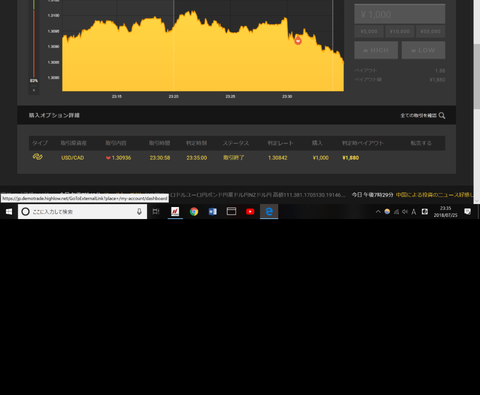The width and height of the screenshot is (480, 395).
Task: Click the LOW trade button
Action: (423, 50)
